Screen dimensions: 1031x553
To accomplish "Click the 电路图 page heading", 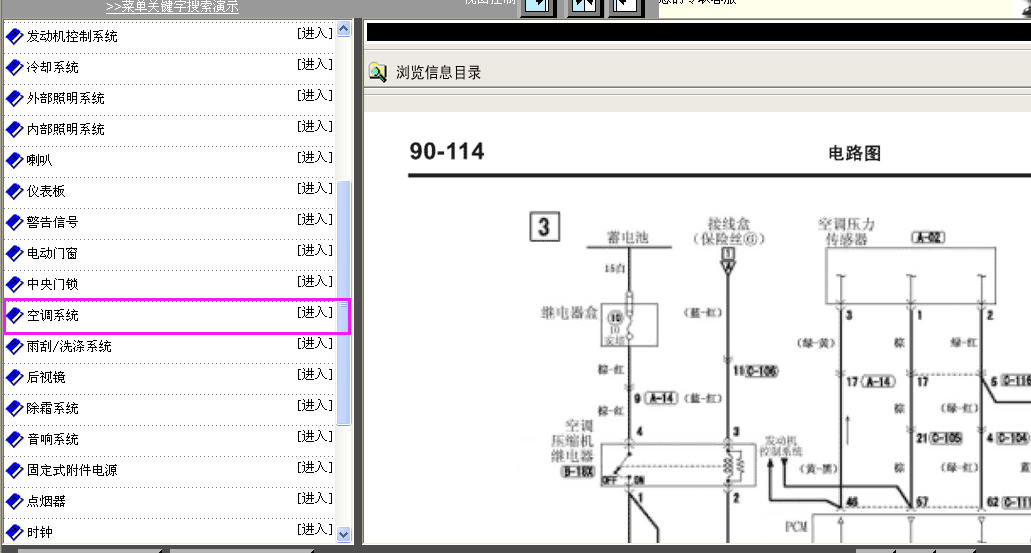I will tap(854, 153).
